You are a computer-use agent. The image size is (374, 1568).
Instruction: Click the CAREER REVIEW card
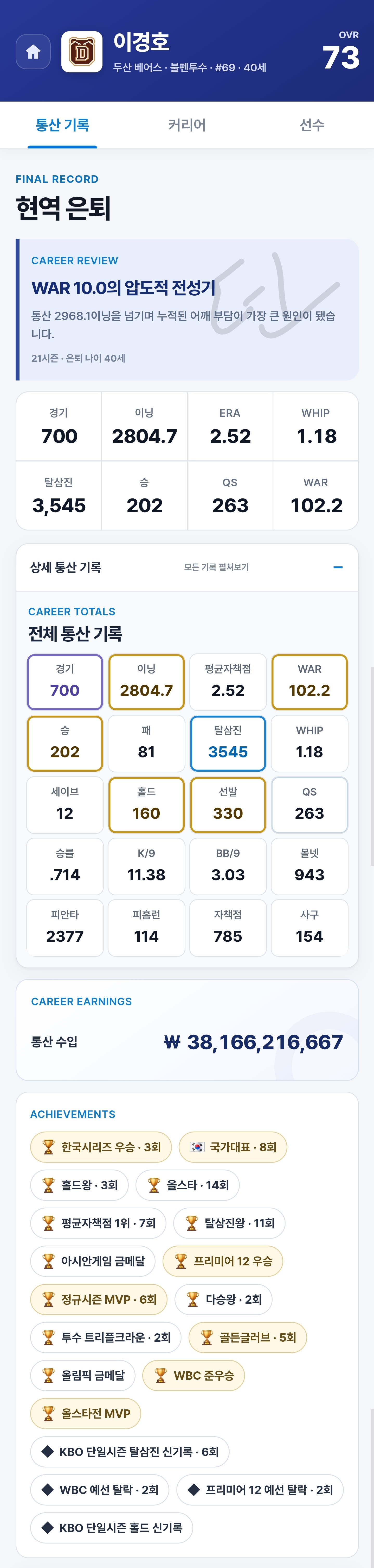point(187,309)
